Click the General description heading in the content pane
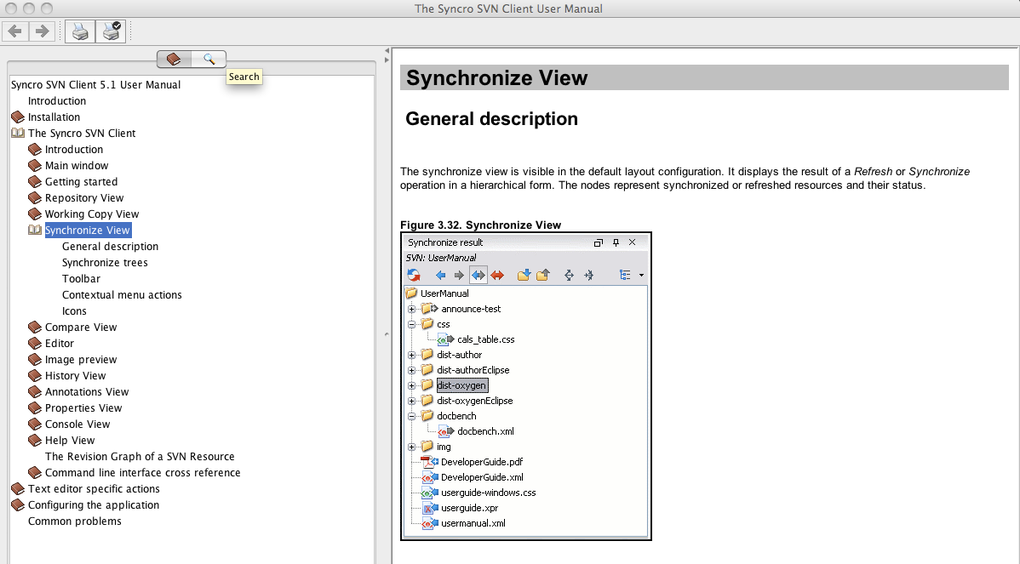The image size is (1020, 564). 491,119
